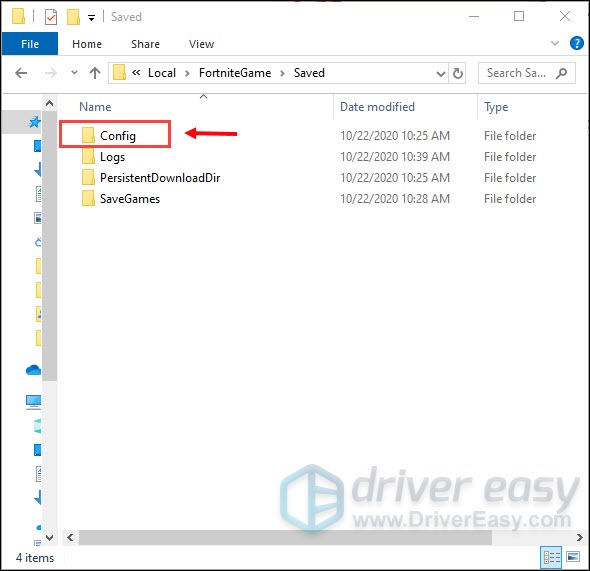This screenshot has width=590, height=571.
Task: Open Help with the blue question mark
Action: (x=576, y=43)
